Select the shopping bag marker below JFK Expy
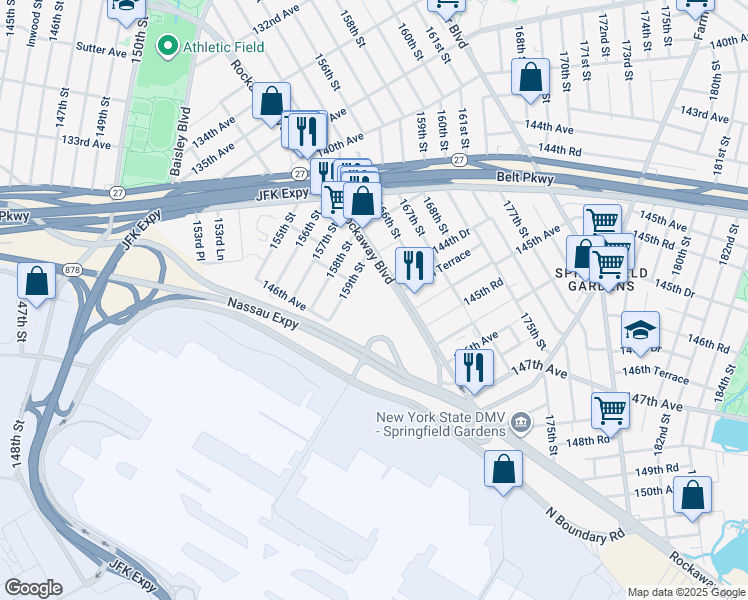748x600 pixels. tap(362, 204)
